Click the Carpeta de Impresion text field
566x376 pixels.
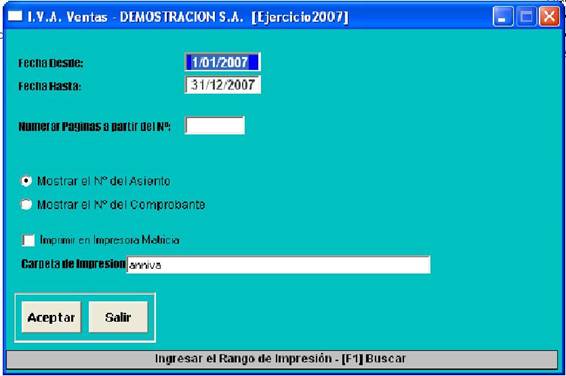point(278,265)
